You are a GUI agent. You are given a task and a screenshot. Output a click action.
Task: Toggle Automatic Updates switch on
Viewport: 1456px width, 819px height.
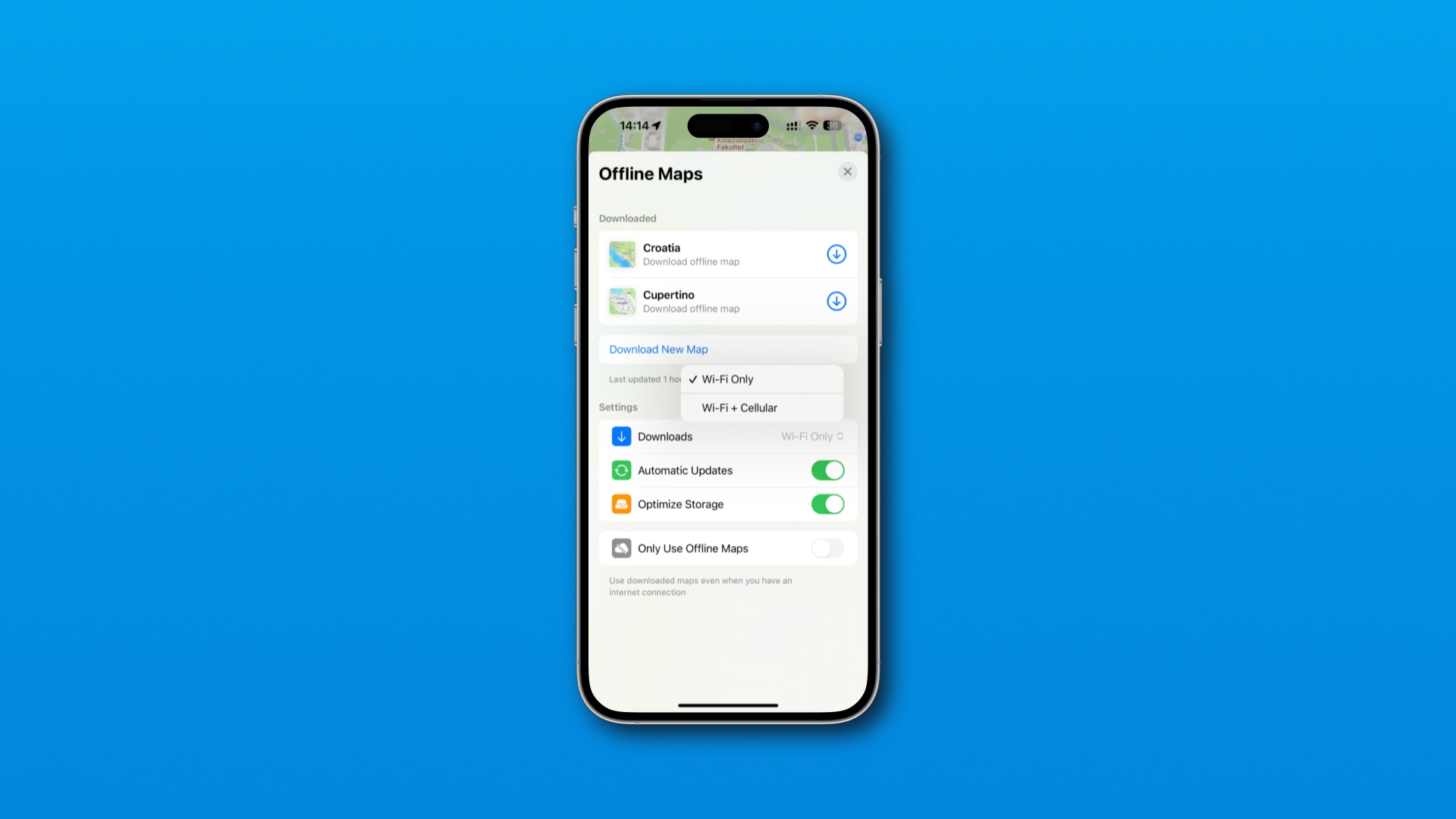tap(828, 470)
